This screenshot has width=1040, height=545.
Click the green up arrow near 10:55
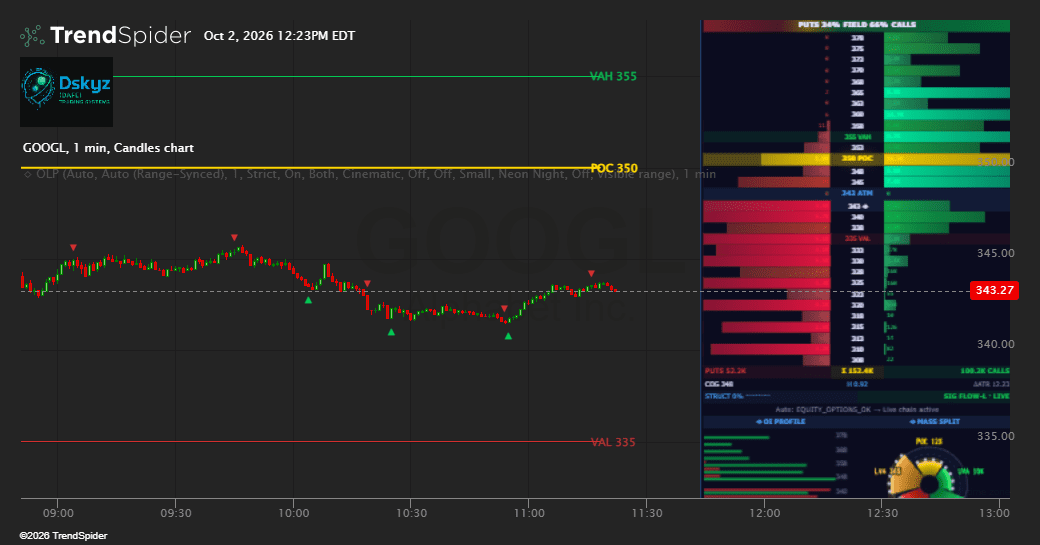[508, 336]
